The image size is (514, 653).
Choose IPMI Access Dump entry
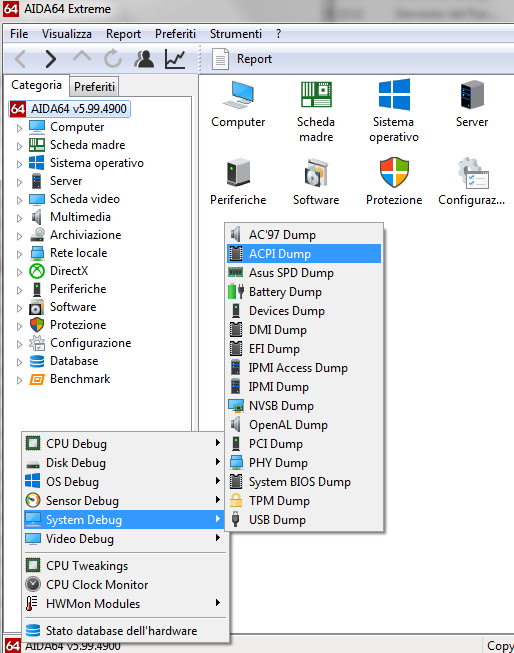304,368
